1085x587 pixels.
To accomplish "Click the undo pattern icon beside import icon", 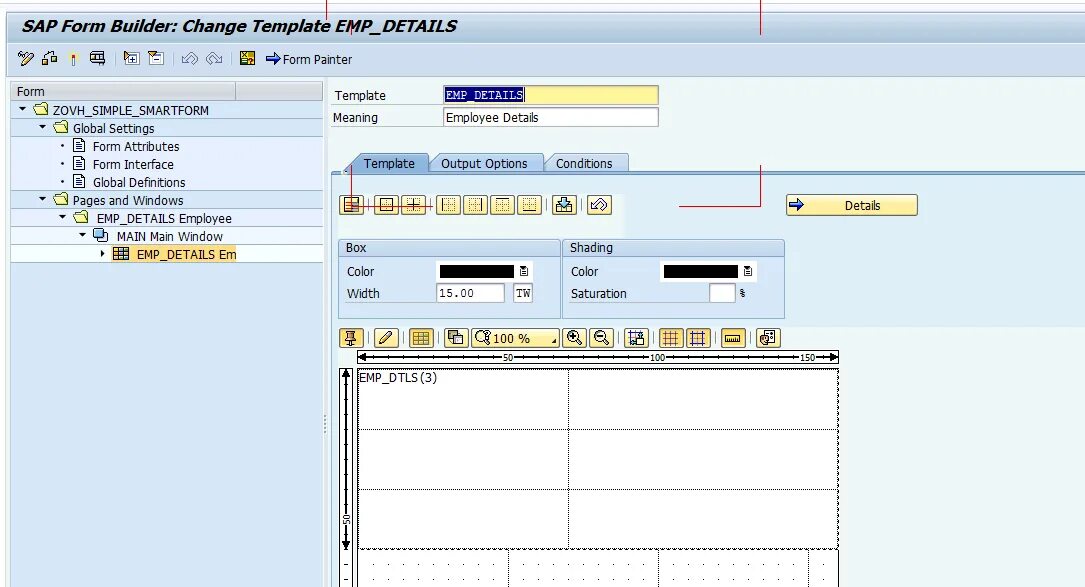I will click(599, 205).
